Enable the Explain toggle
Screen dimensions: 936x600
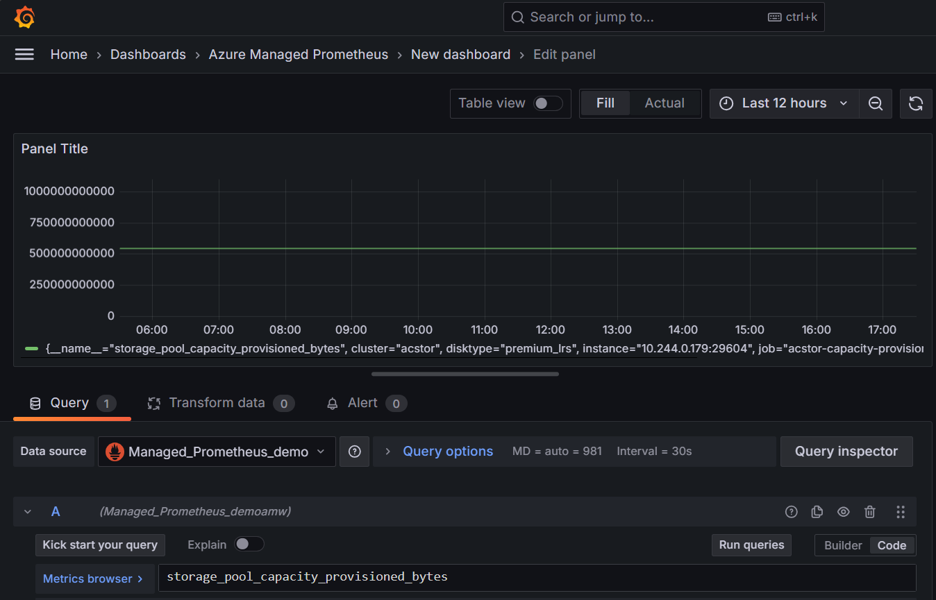click(x=249, y=545)
